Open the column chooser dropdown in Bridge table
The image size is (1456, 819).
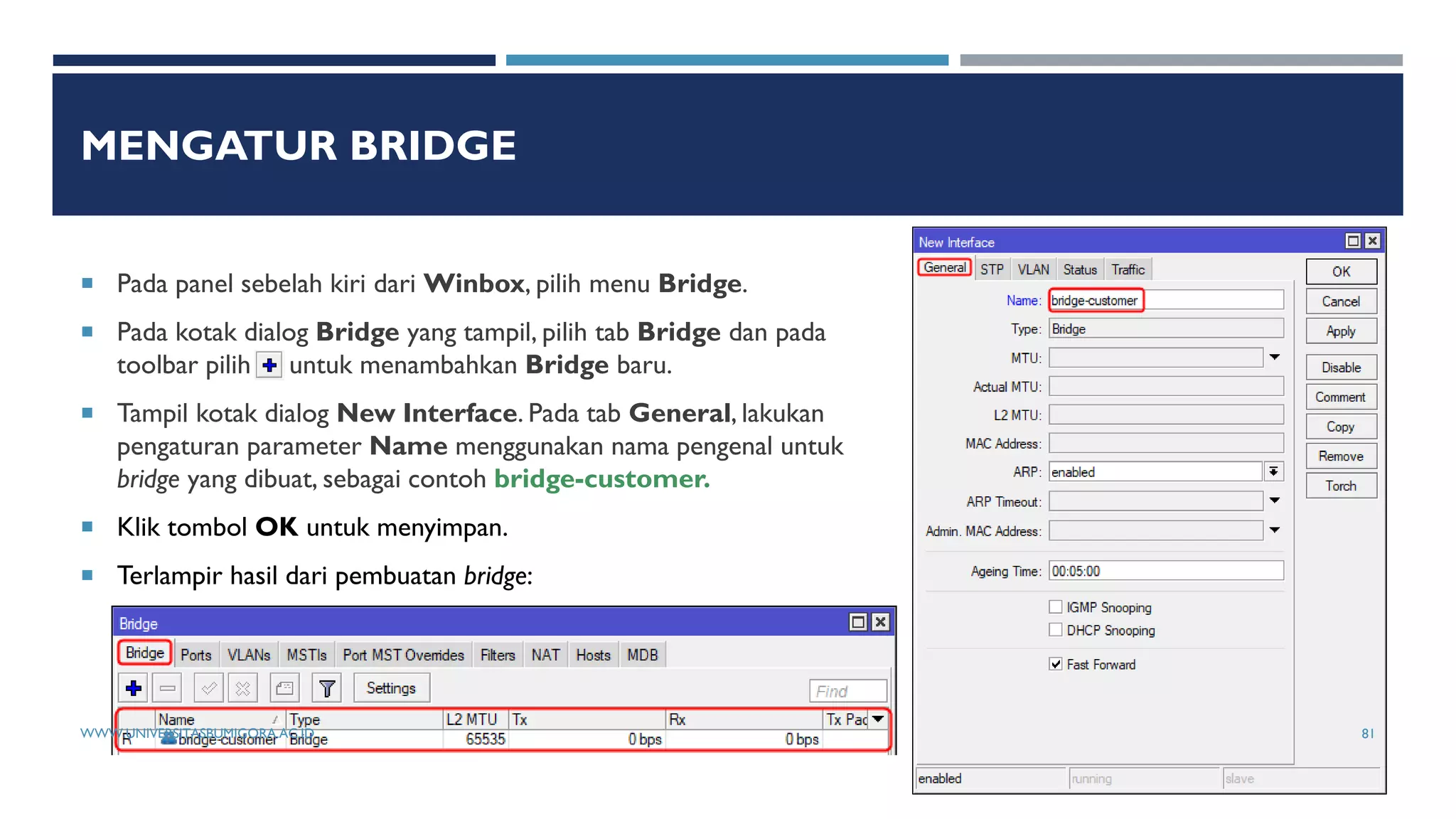(x=879, y=719)
